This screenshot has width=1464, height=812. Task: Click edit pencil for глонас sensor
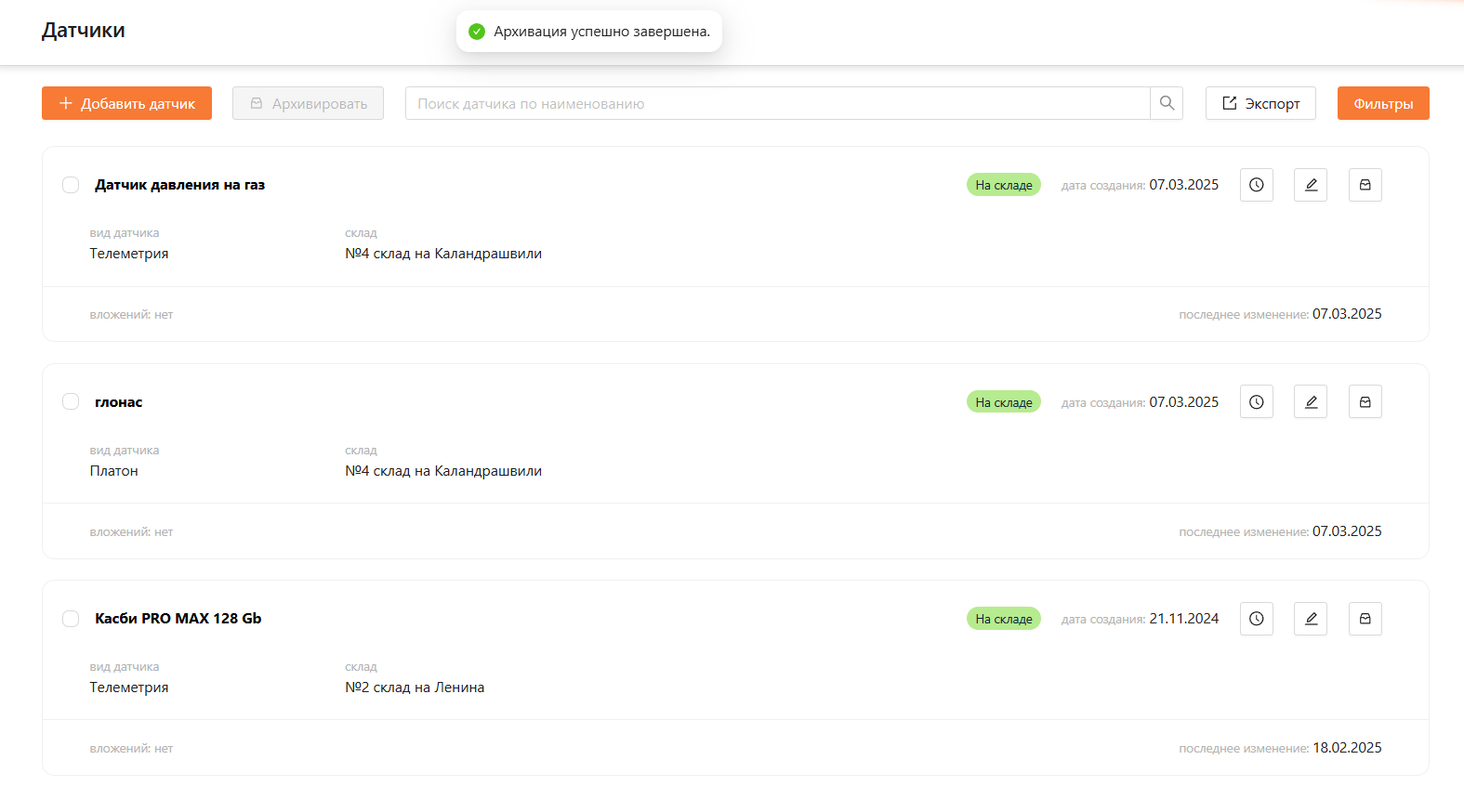coord(1310,402)
